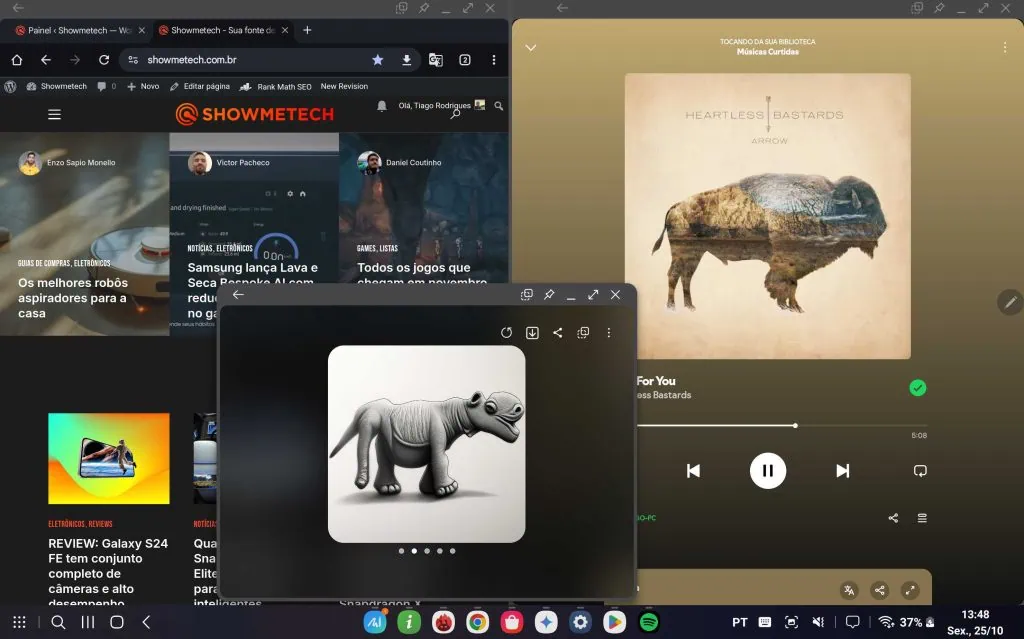Image resolution: width=1024 pixels, height=639 pixels.
Task: Go to the previous Spotify track
Action: pos(693,471)
